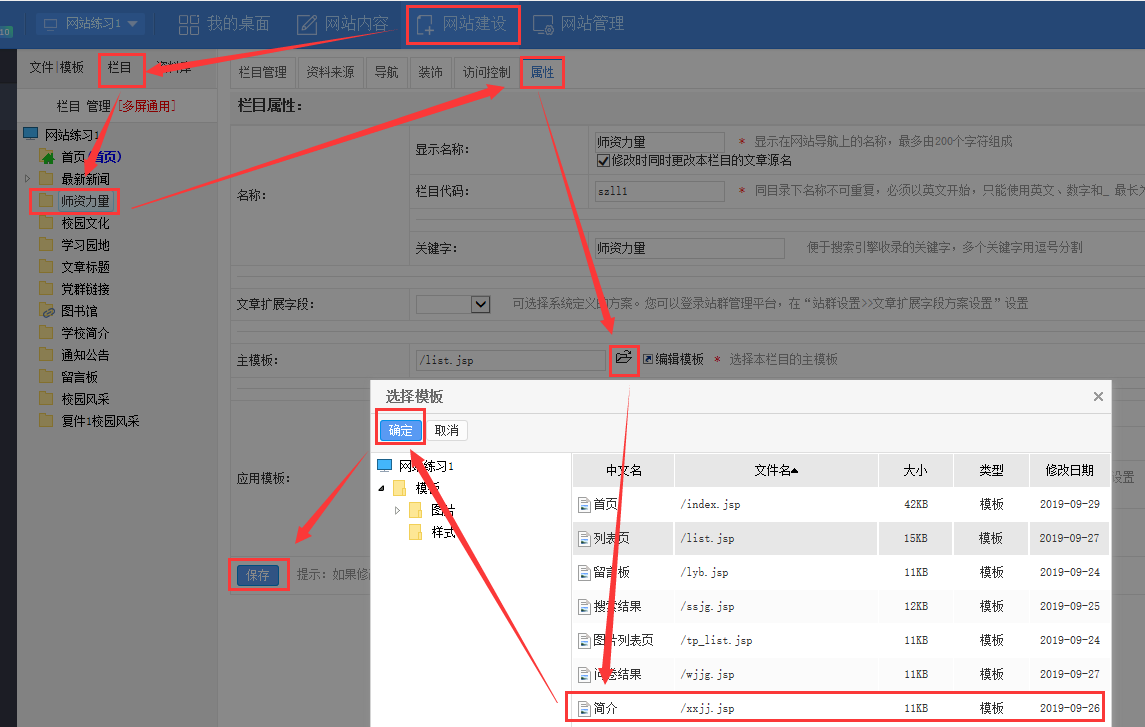Select the 简介 template file icon
This screenshot has height=727, width=1145.
tap(586, 708)
